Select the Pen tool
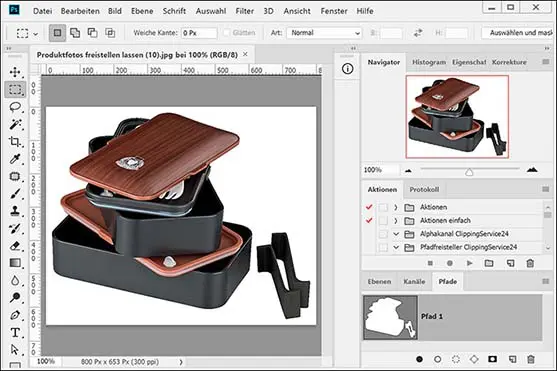 [x=15, y=315]
